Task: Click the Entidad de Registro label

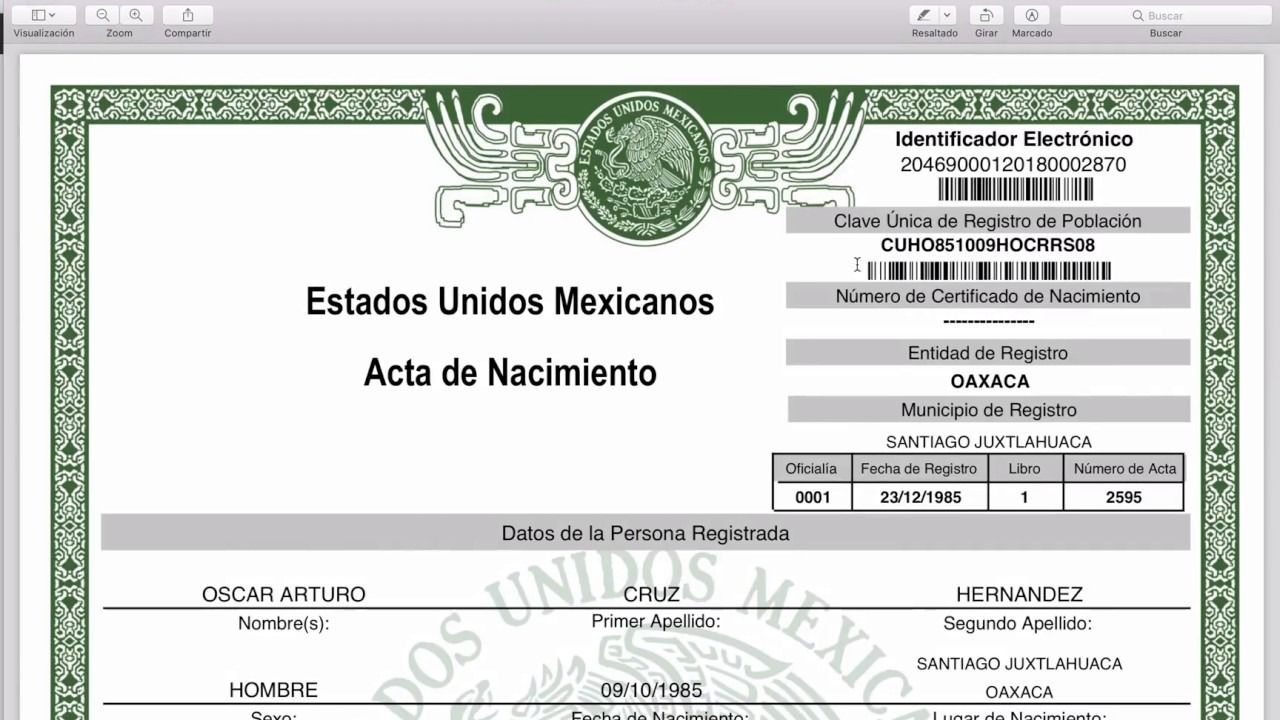Action: tap(988, 353)
